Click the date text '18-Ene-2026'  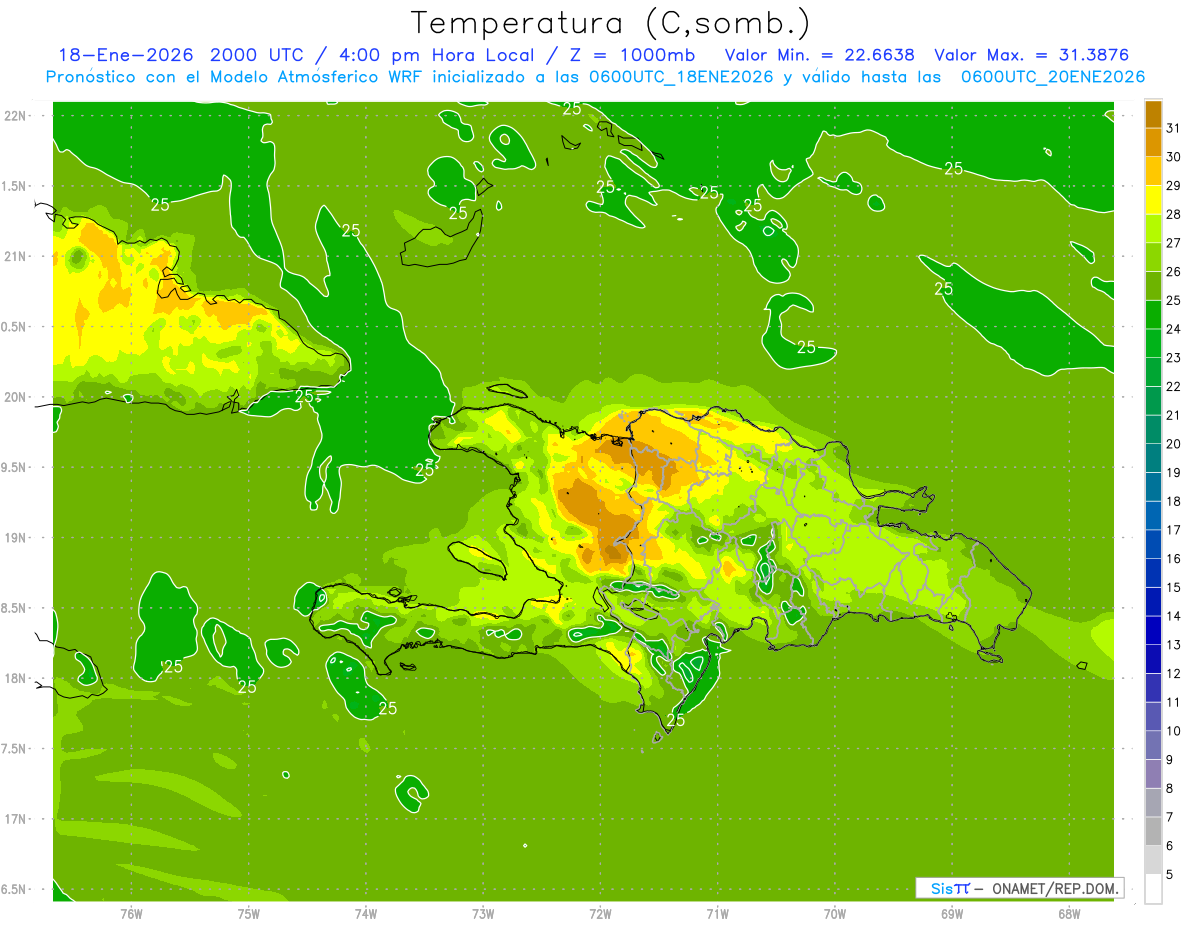point(127,55)
